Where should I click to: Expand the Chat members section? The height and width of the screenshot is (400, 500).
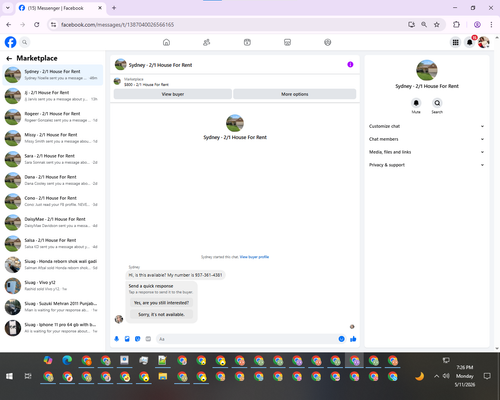pyautogui.click(x=426, y=139)
